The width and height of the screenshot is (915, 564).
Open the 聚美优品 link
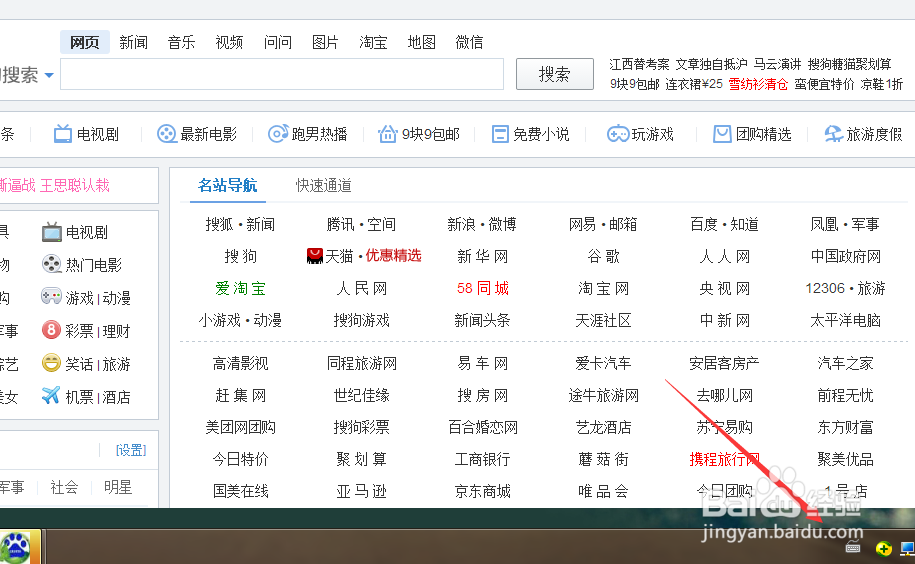point(845,459)
